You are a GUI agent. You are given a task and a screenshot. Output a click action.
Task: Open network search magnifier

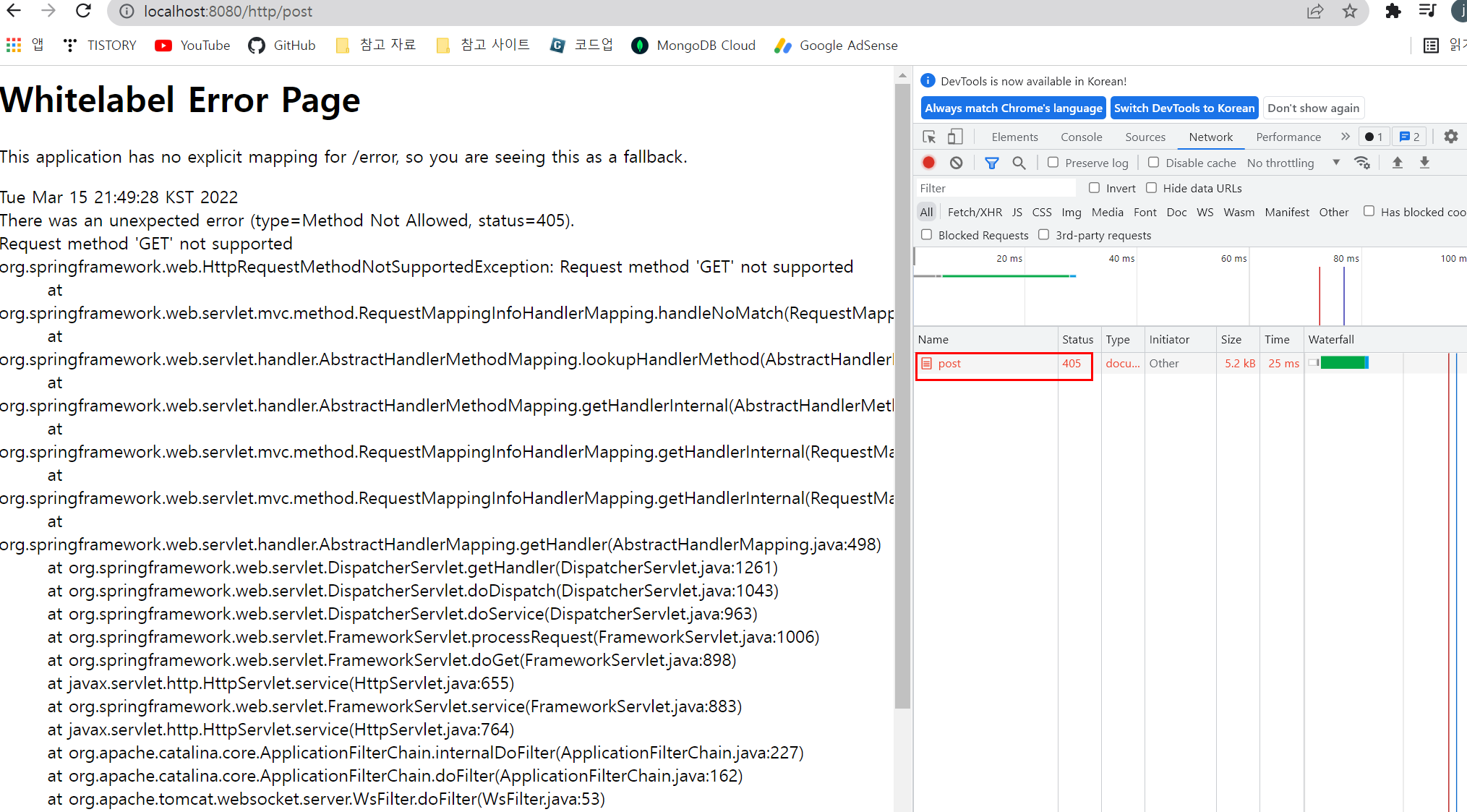tap(1019, 163)
